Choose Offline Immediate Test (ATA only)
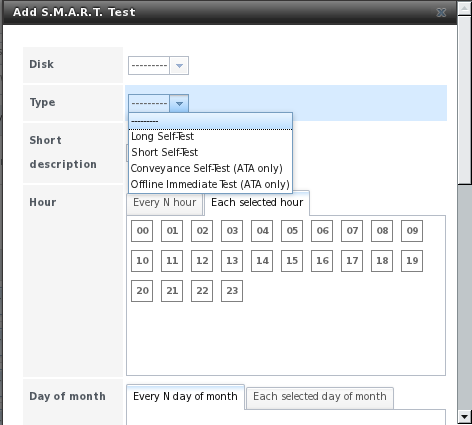472x425 pixels. (x=210, y=184)
